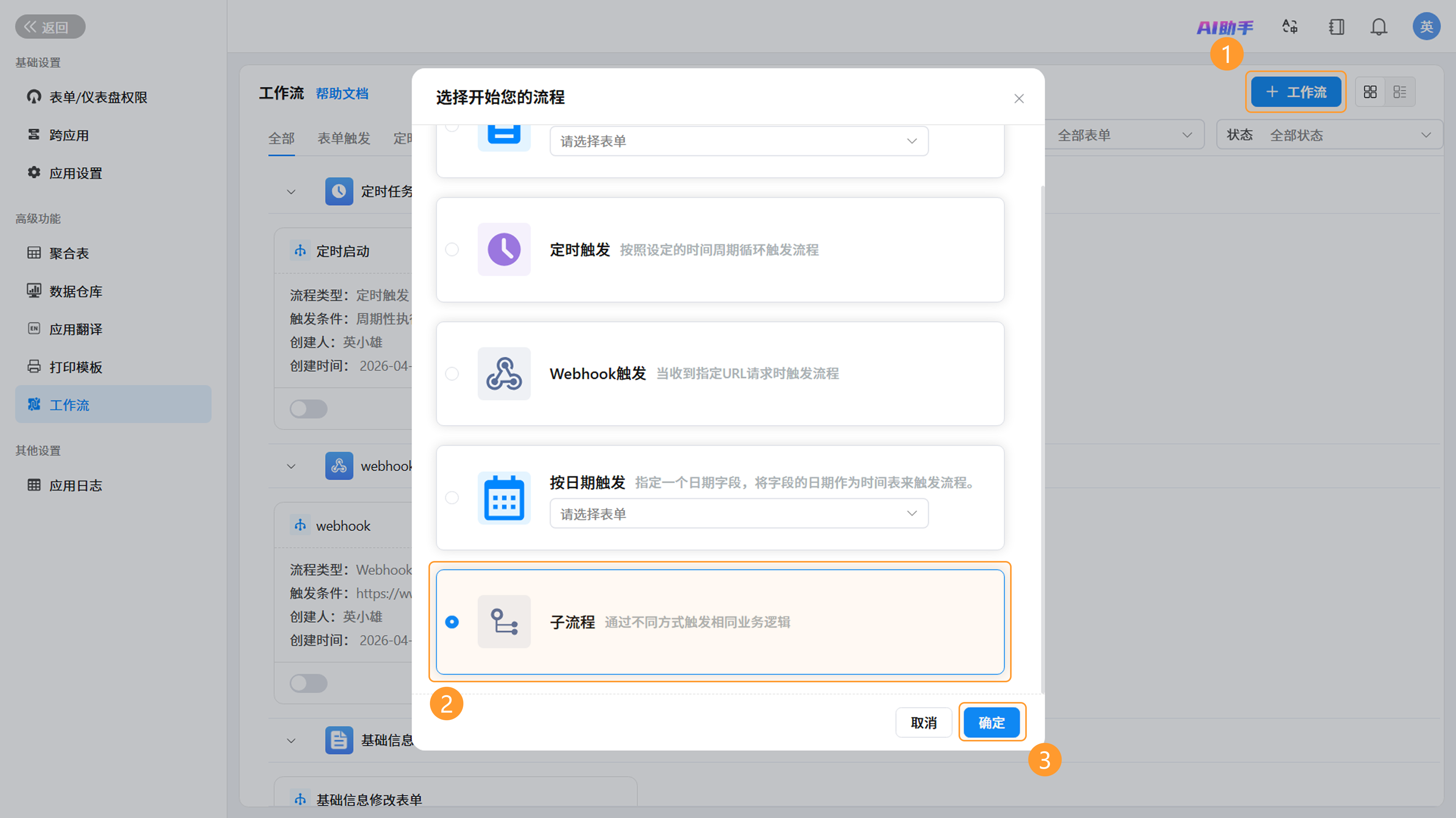Click 按日期触发 option title text

click(x=587, y=483)
